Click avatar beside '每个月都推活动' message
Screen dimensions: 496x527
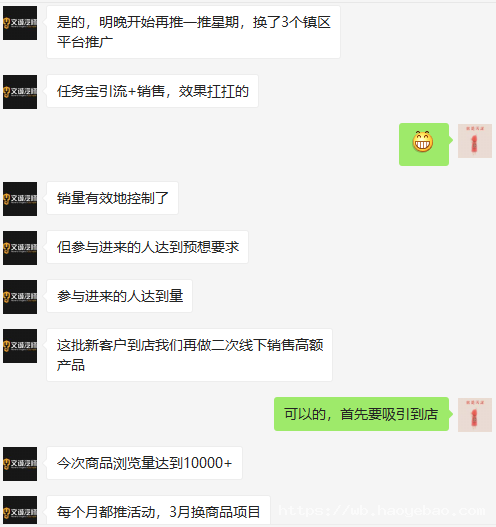point(20,510)
